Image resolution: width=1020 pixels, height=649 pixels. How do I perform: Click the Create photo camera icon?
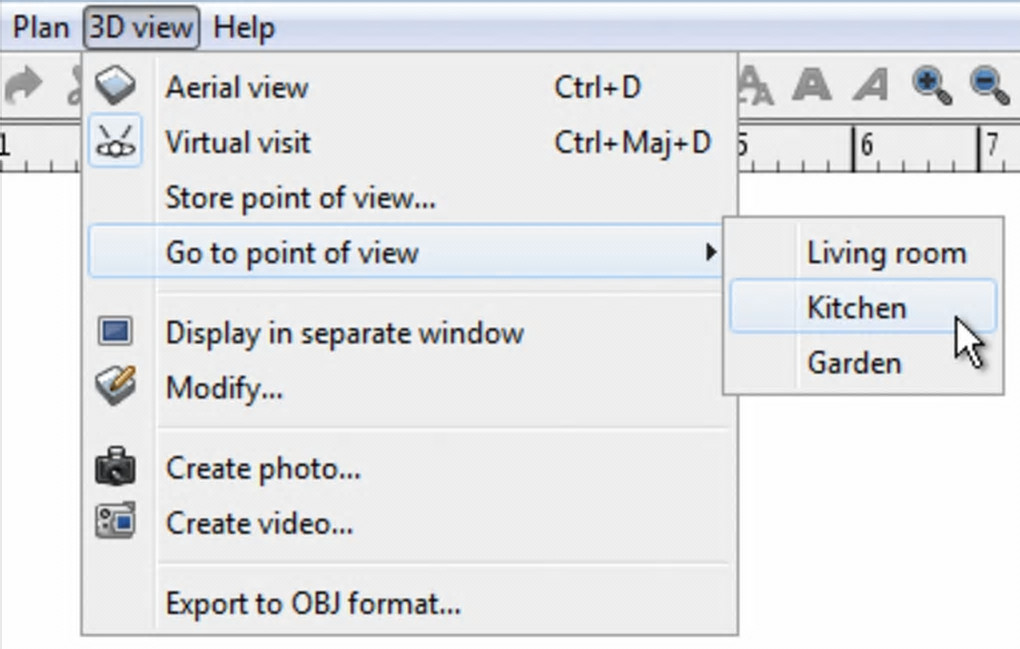(x=116, y=467)
